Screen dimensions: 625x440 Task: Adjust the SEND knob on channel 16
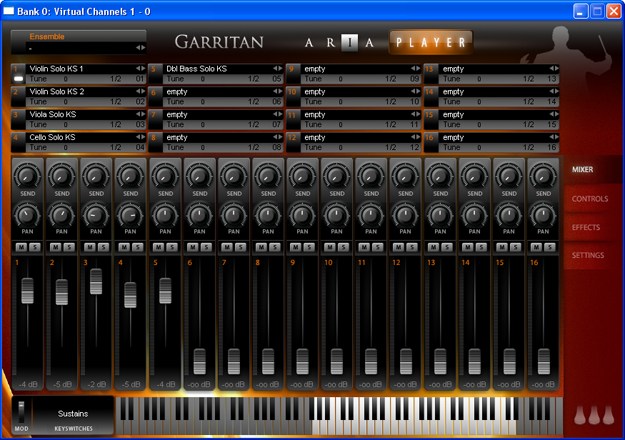(x=543, y=176)
